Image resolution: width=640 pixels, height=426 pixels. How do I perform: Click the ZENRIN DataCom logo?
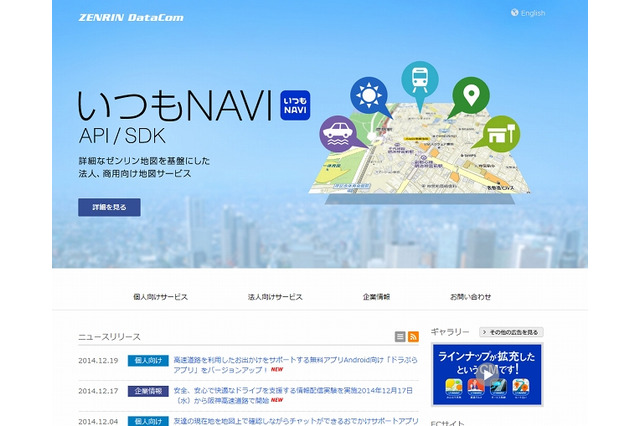(x=131, y=18)
